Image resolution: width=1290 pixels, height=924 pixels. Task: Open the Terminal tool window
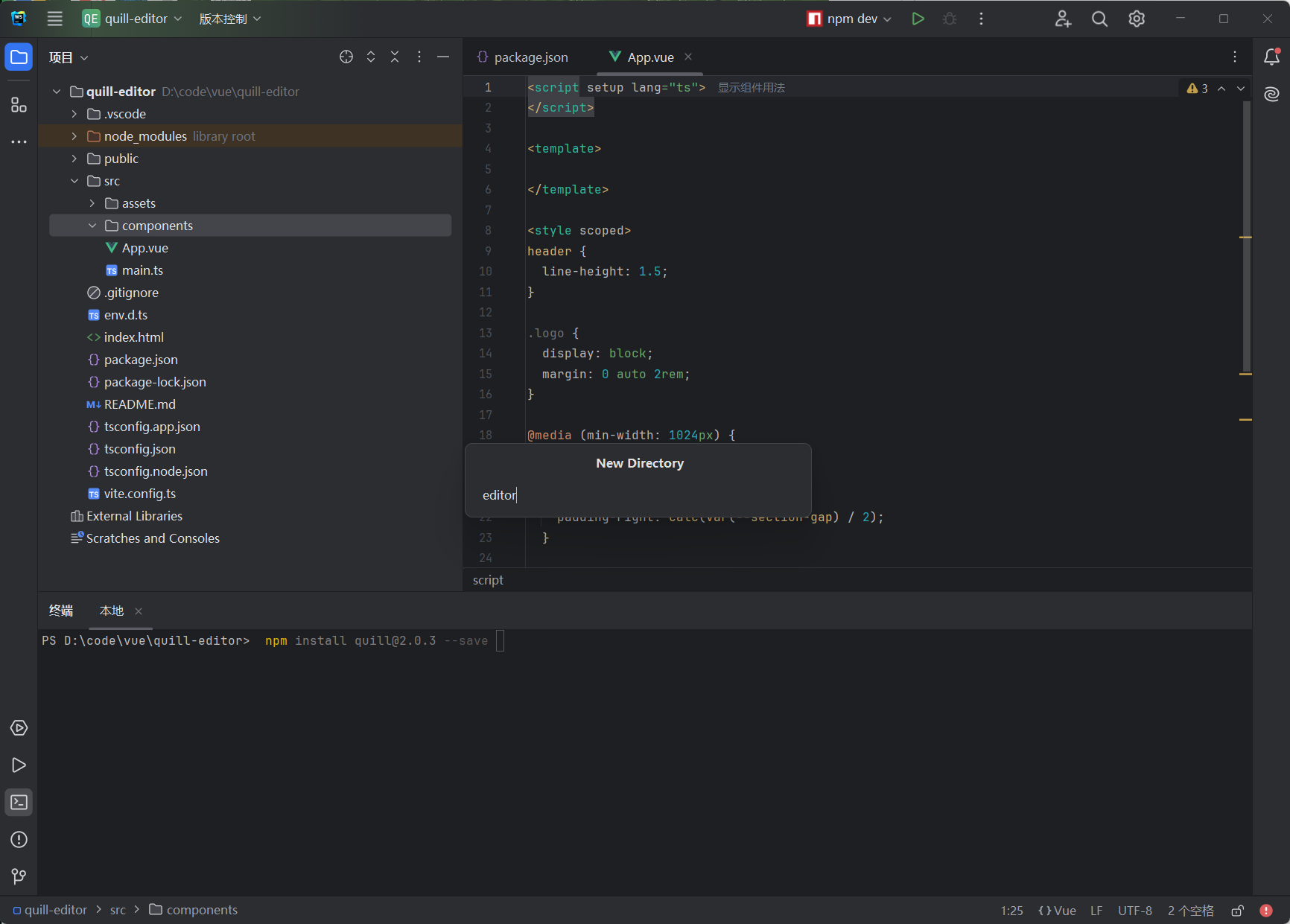[19, 803]
